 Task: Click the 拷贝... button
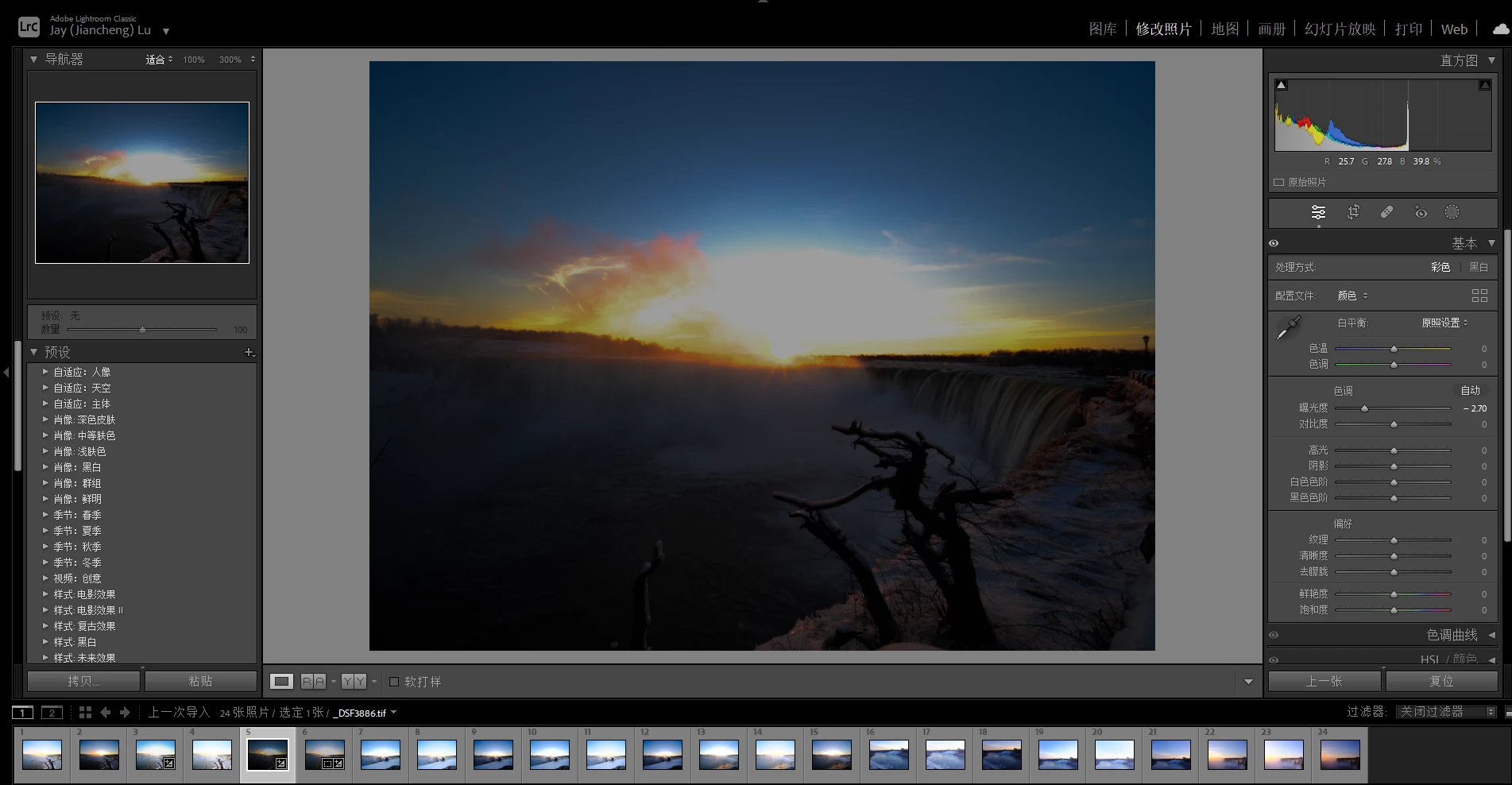(x=83, y=682)
